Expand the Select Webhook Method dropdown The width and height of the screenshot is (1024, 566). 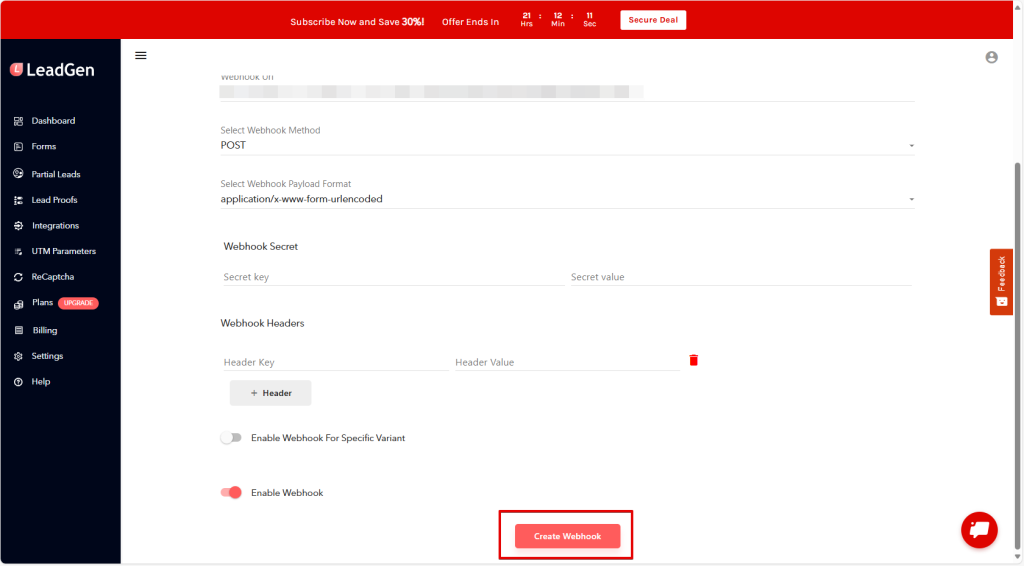[567, 145]
